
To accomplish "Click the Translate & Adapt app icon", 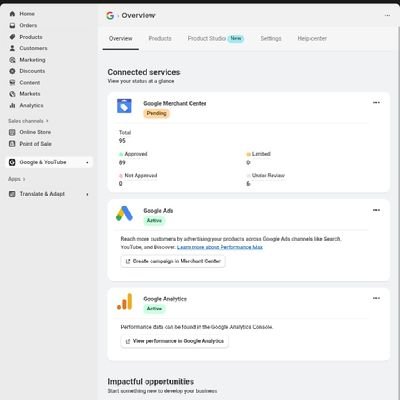I will click(12, 194).
